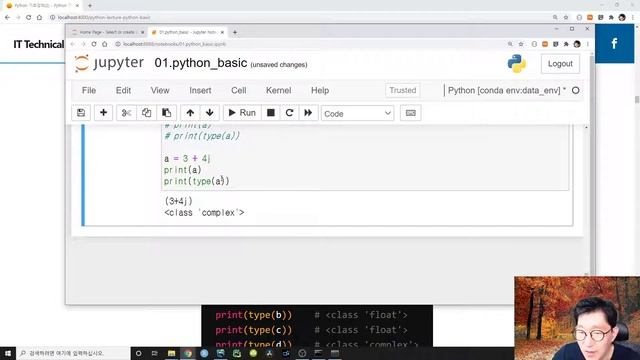Open the Chrome profile avatar in Jupyter window
This screenshot has height=360, width=640.
577,44
